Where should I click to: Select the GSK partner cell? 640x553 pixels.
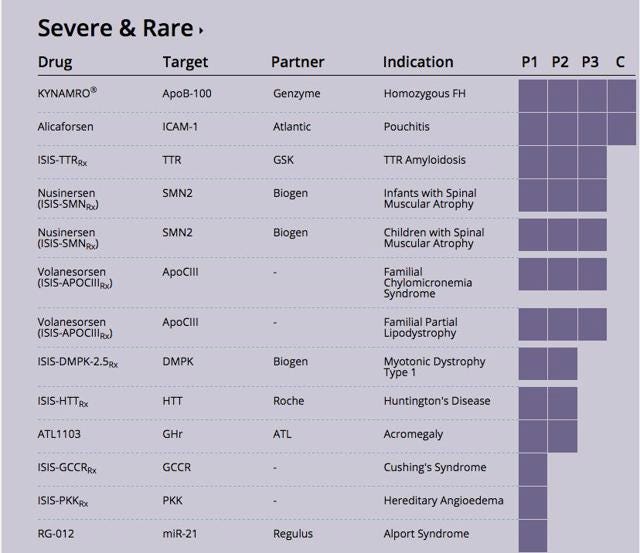pyautogui.click(x=283, y=160)
